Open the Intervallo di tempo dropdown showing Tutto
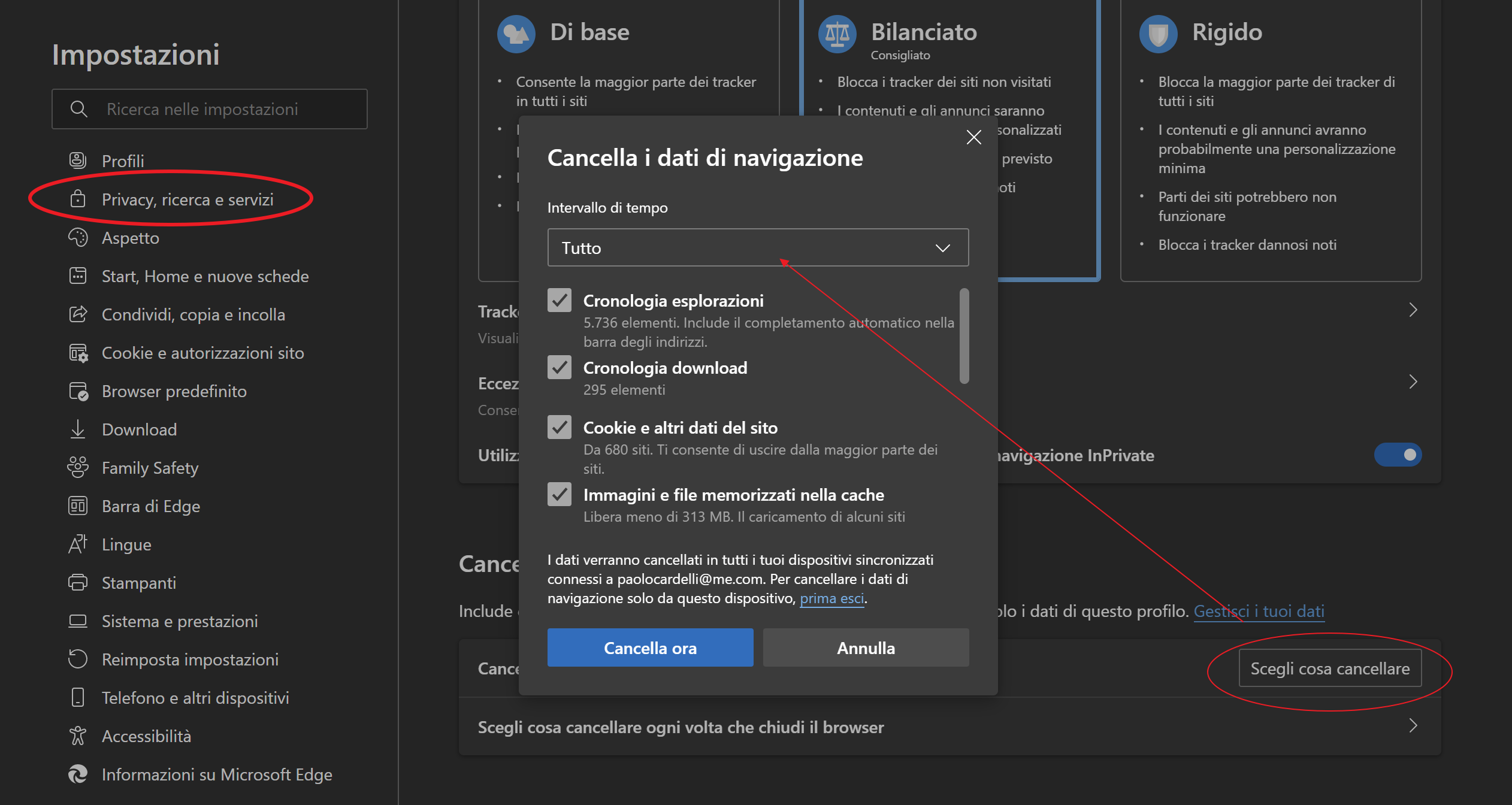1512x805 pixels. pos(758,247)
